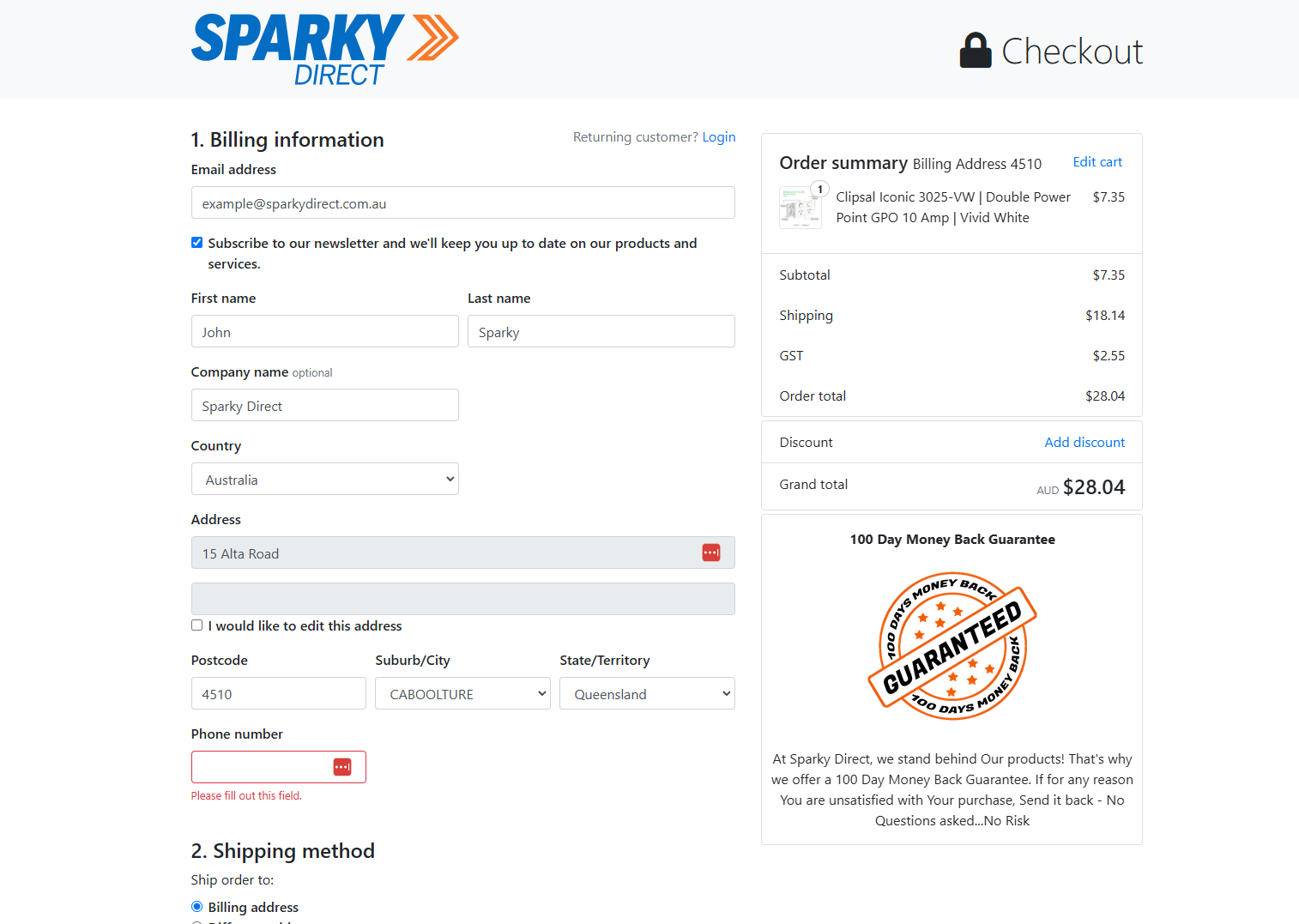Click the red password manager icon in Phone number field
This screenshot has height=924, width=1299.
point(342,767)
